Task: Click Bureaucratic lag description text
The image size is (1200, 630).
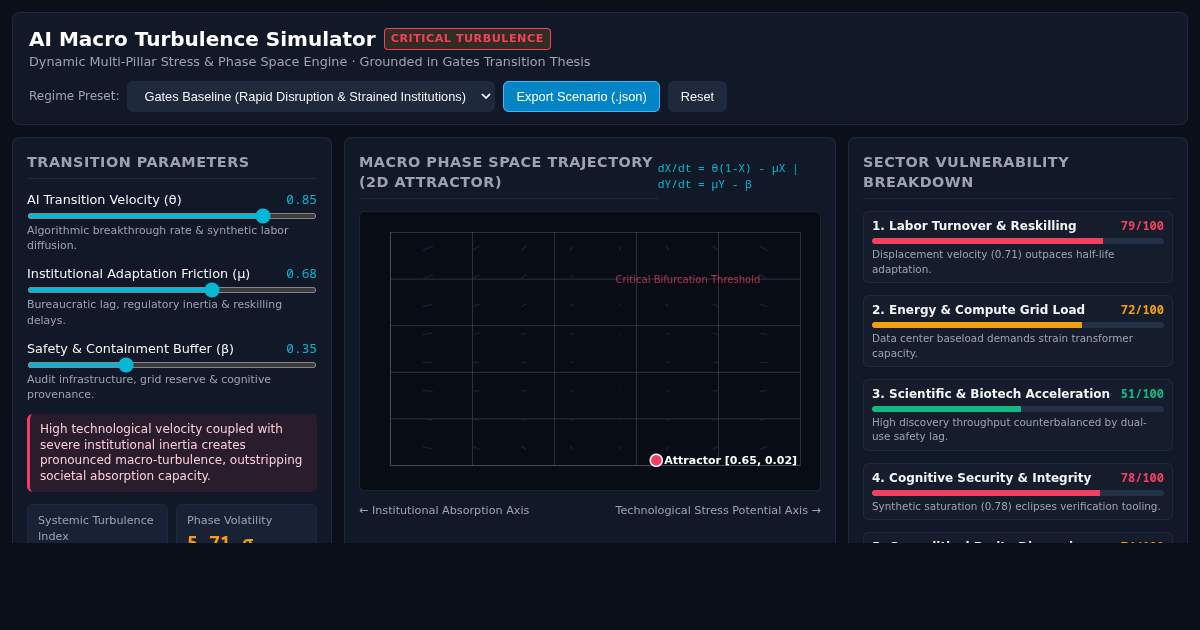Action: [x=154, y=312]
